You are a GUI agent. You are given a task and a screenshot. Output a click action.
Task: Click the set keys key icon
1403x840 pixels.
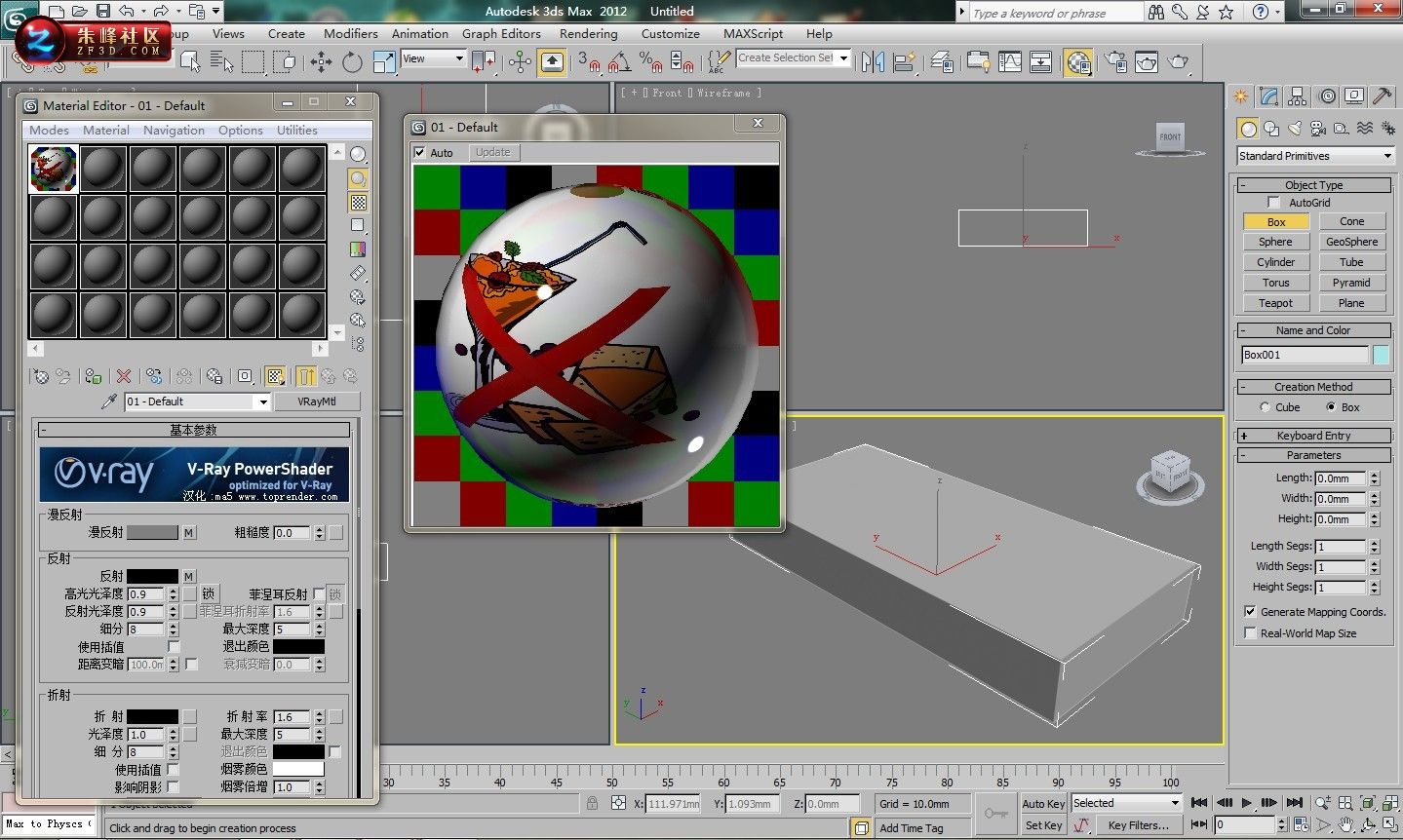coord(995,814)
